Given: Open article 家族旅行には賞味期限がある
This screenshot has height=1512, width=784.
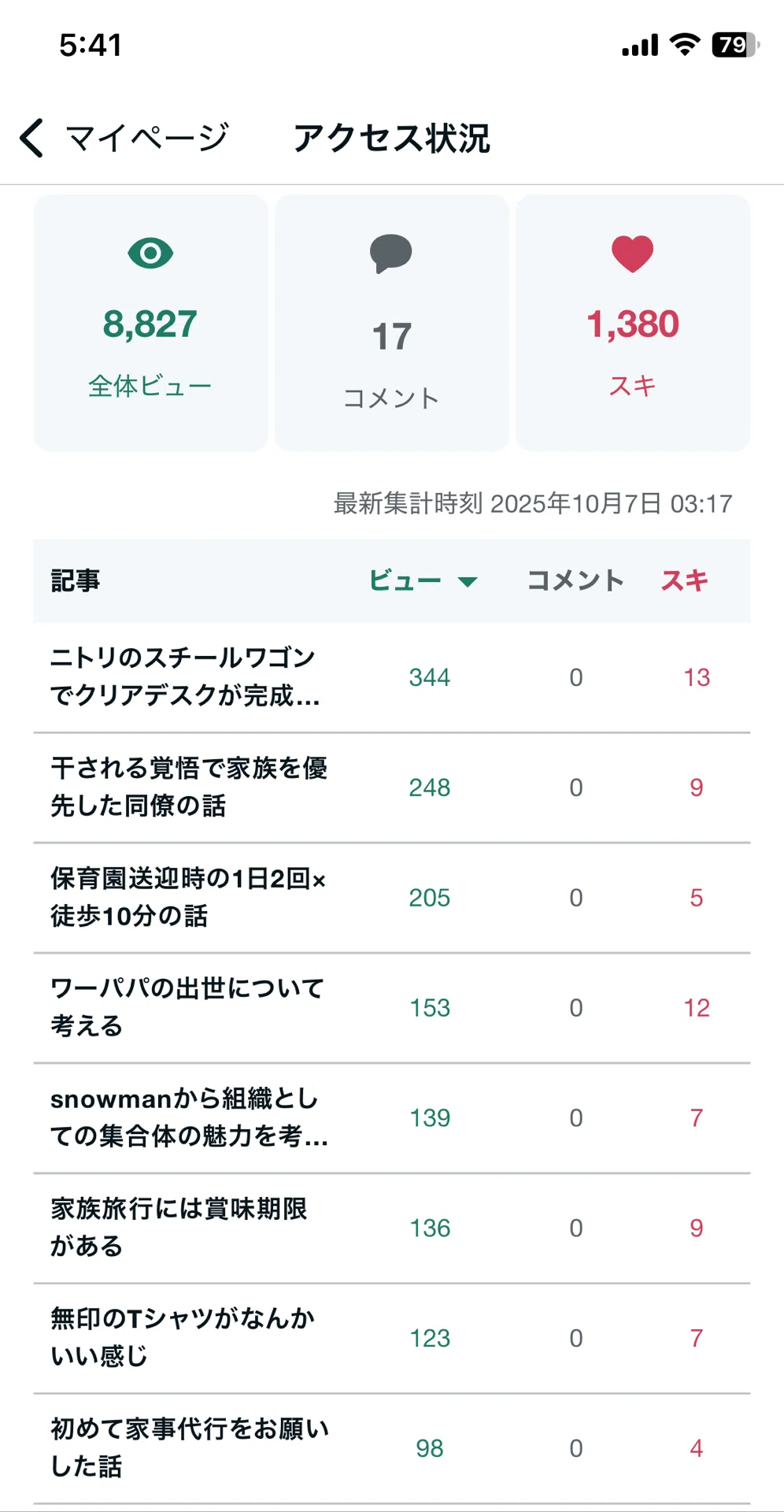Looking at the screenshot, I should (392, 1228).
